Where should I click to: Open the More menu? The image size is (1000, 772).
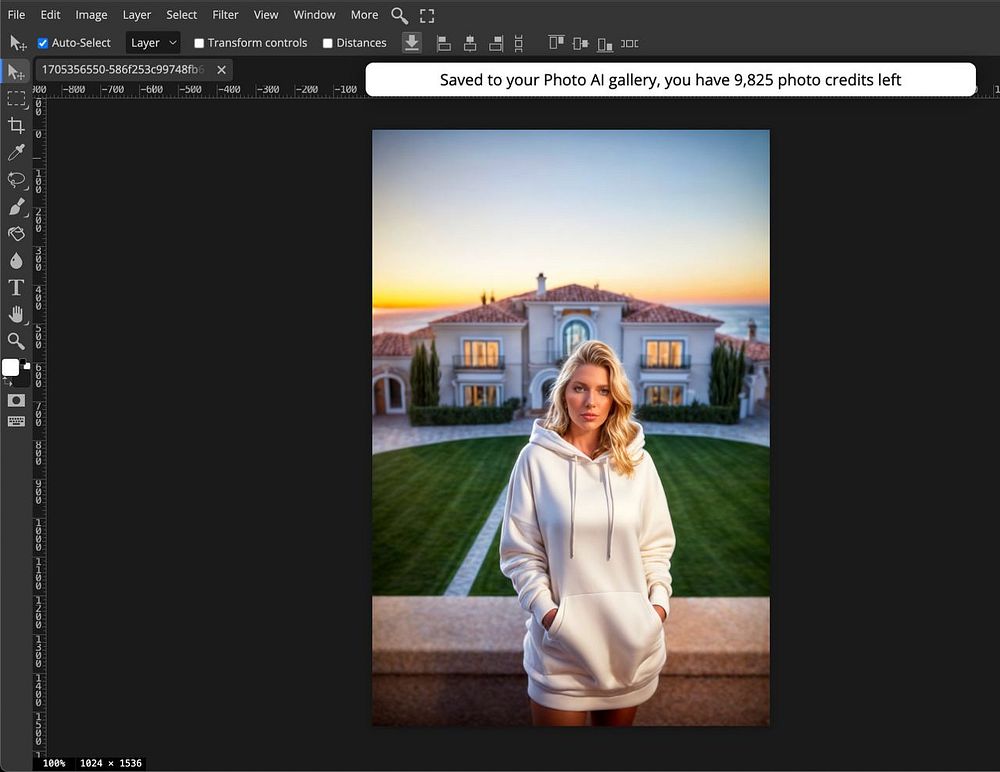coord(364,15)
